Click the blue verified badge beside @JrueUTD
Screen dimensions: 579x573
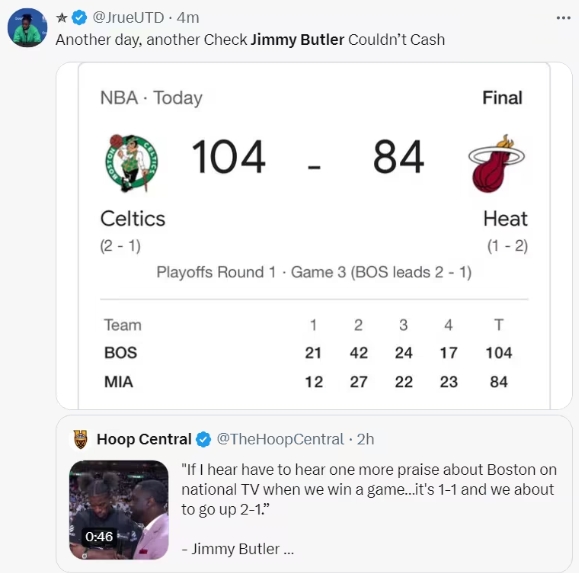[x=79, y=17]
